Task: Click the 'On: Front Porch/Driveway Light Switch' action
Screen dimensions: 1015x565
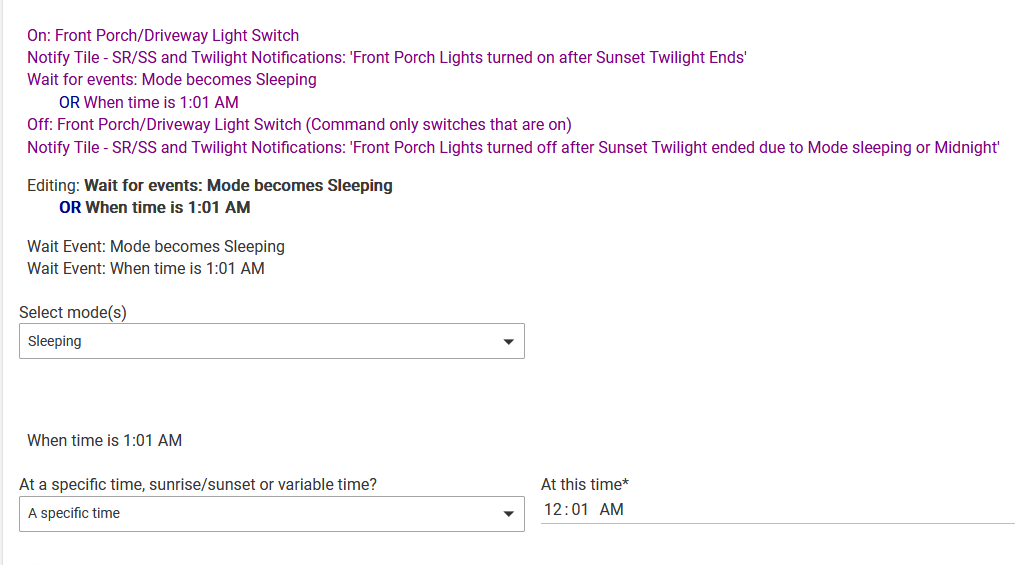Action: (163, 36)
